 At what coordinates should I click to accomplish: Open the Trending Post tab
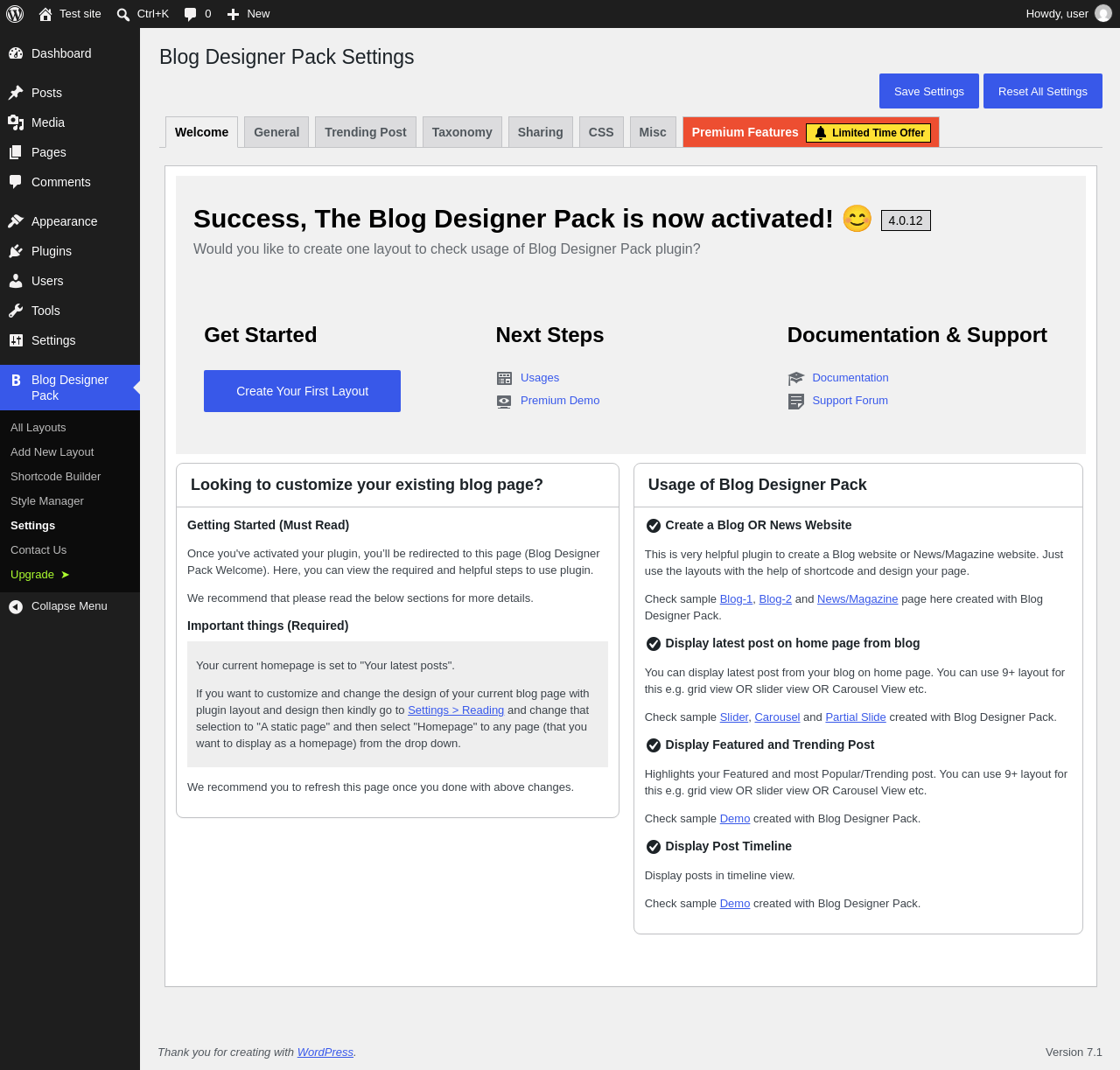click(x=366, y=132)
